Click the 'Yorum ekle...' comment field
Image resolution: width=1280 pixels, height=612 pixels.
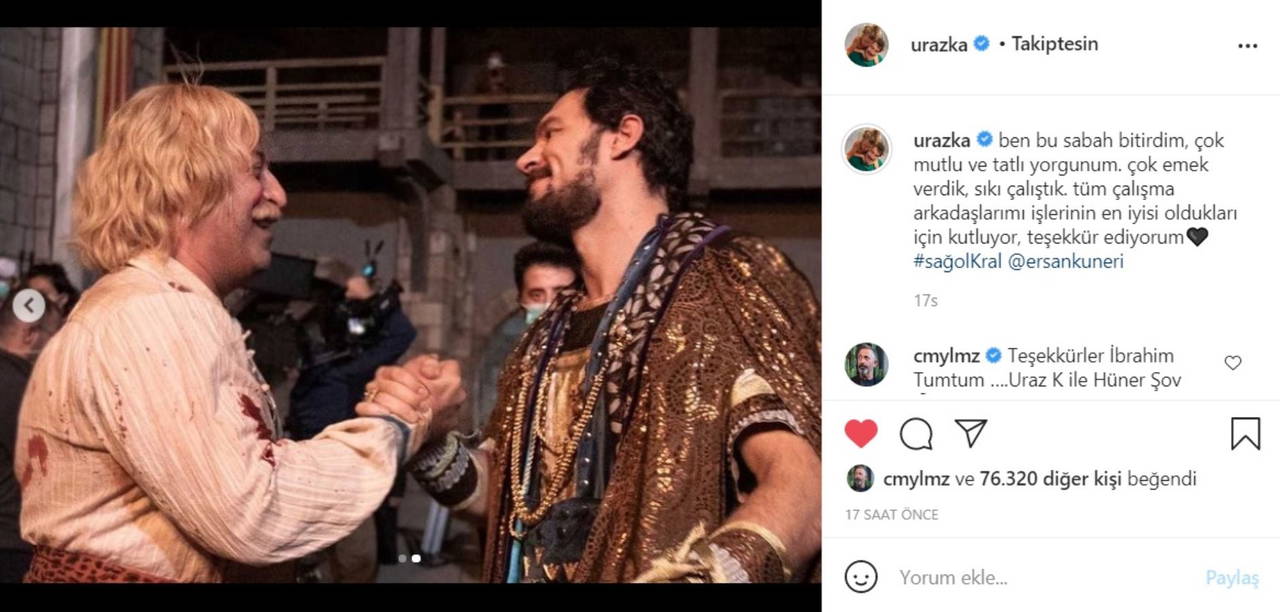1040,577
